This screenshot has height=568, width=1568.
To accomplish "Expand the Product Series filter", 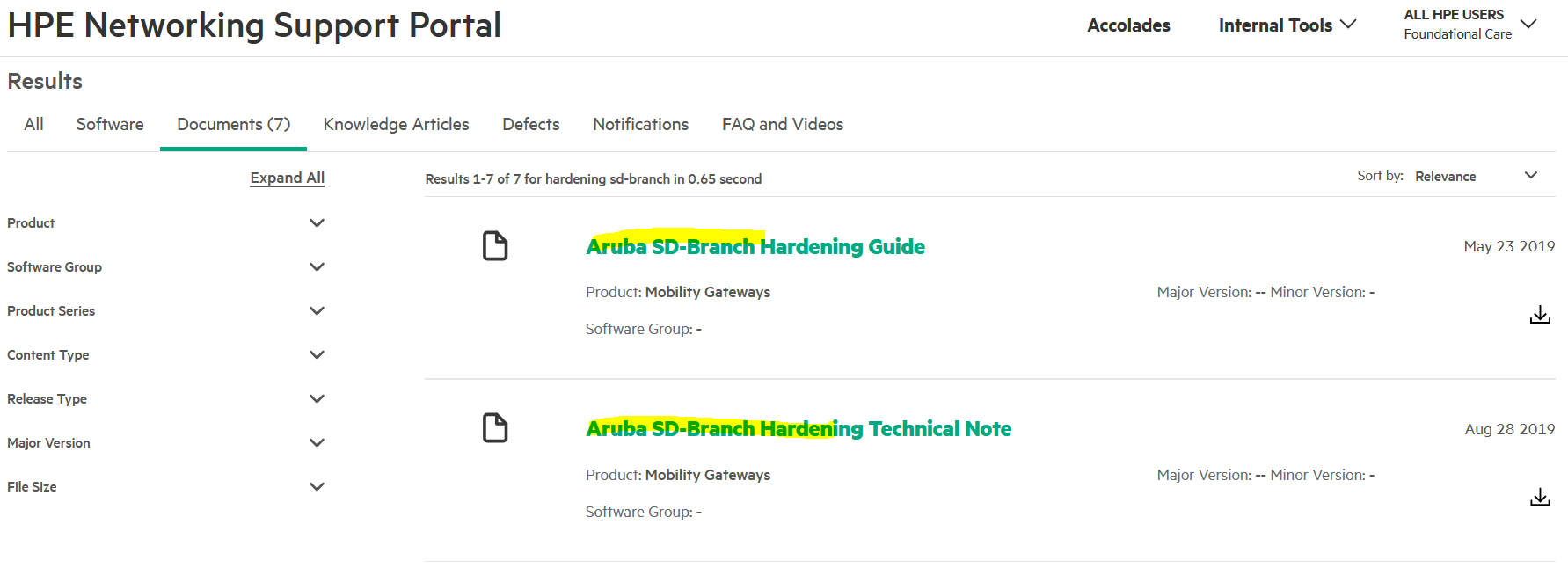I will [317, 311].
